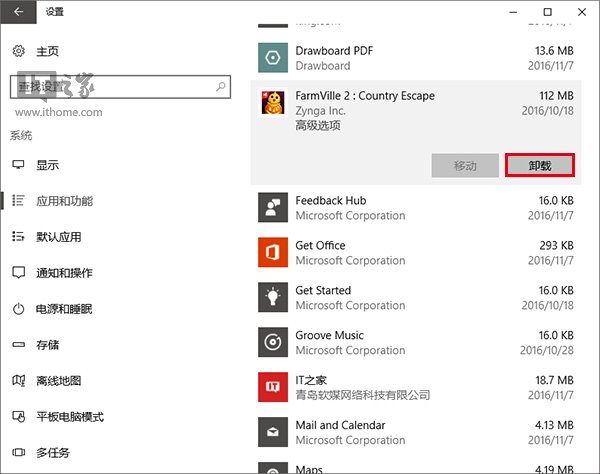Open 存储 settings page
This screenshot has width=600, height=474.
(47, 345)
